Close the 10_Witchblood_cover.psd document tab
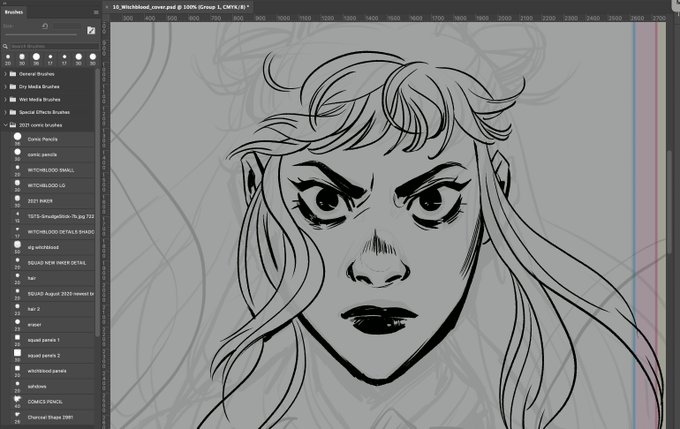680x429 pixels. tap(107, 7)
